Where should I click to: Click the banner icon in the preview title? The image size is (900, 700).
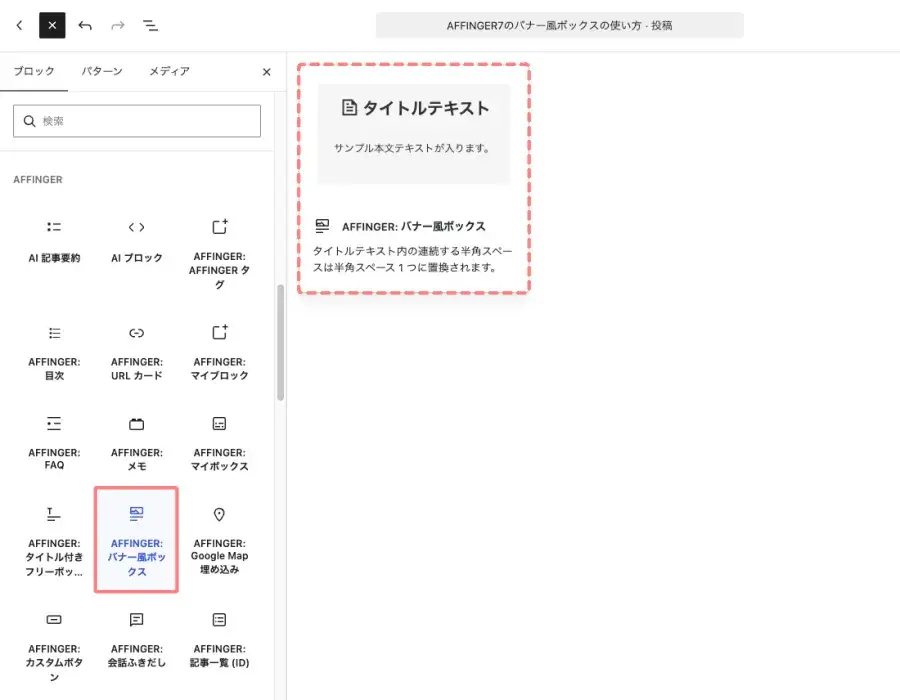[x=323, y=226]
